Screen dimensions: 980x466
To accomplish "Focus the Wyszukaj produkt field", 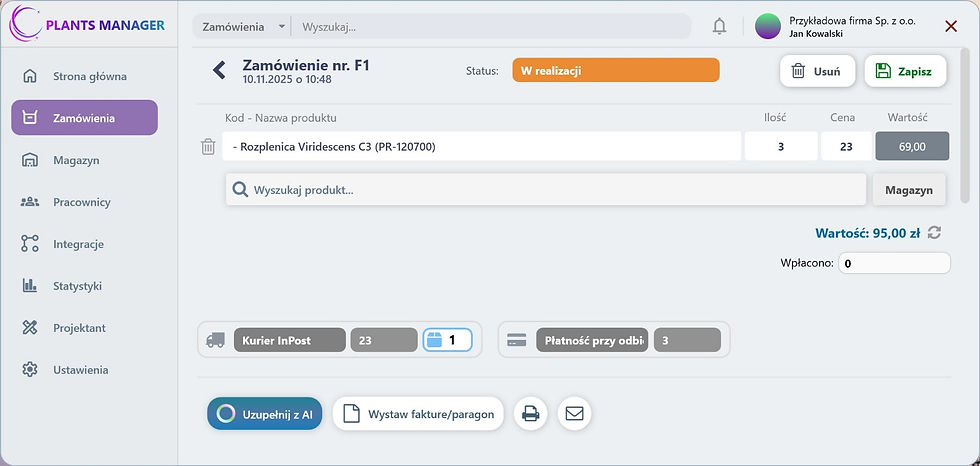I will point(546,190).
